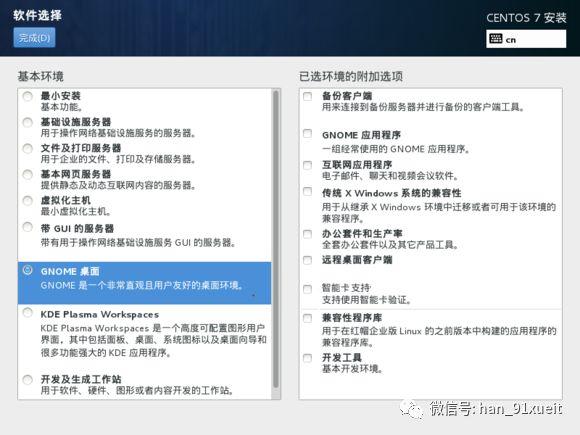Click the 虚拟化主机 title text
The image size is (580, 435).
pyautogui.click(x=65, y=200)
